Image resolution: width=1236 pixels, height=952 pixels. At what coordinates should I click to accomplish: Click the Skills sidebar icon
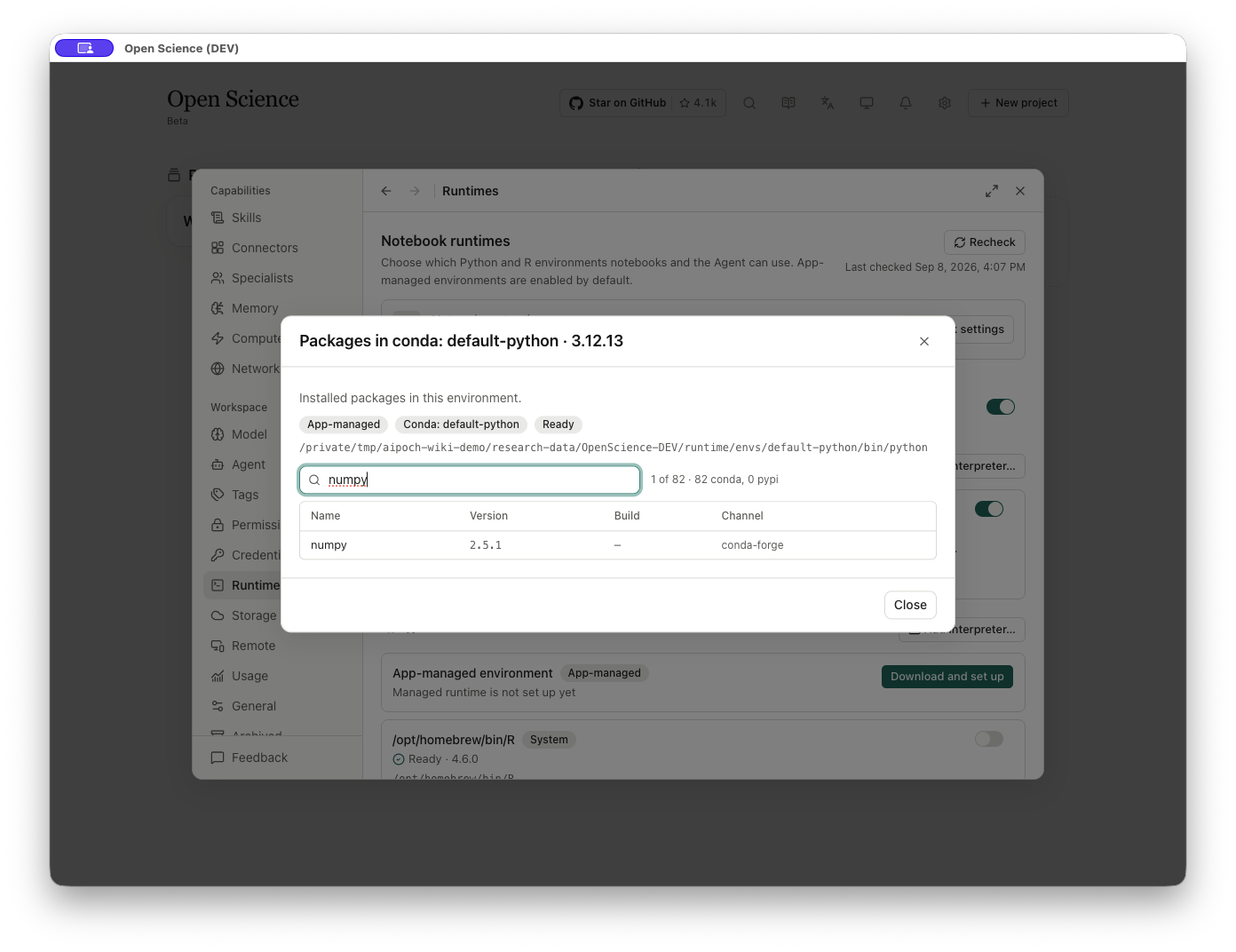pyautogui.click(x=218, y=218)
